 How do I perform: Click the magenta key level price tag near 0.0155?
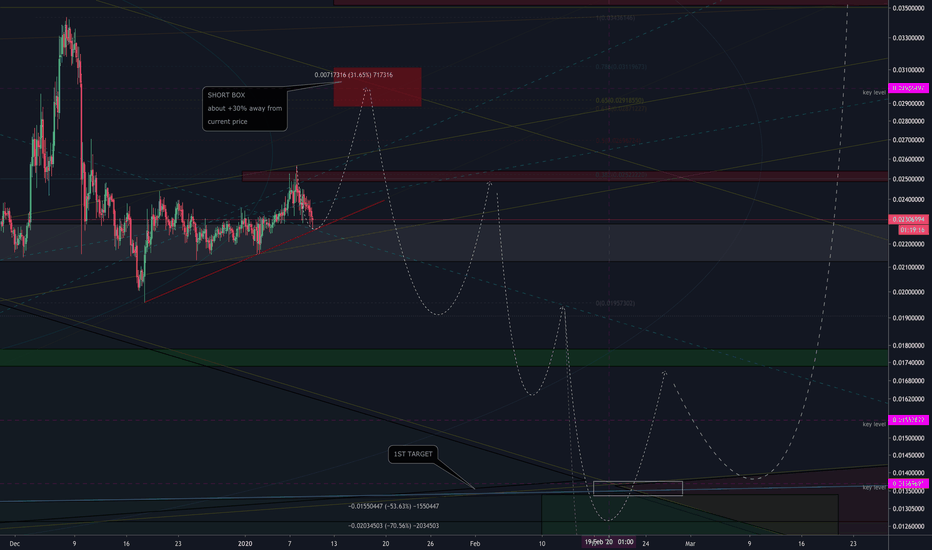point(908,420)
